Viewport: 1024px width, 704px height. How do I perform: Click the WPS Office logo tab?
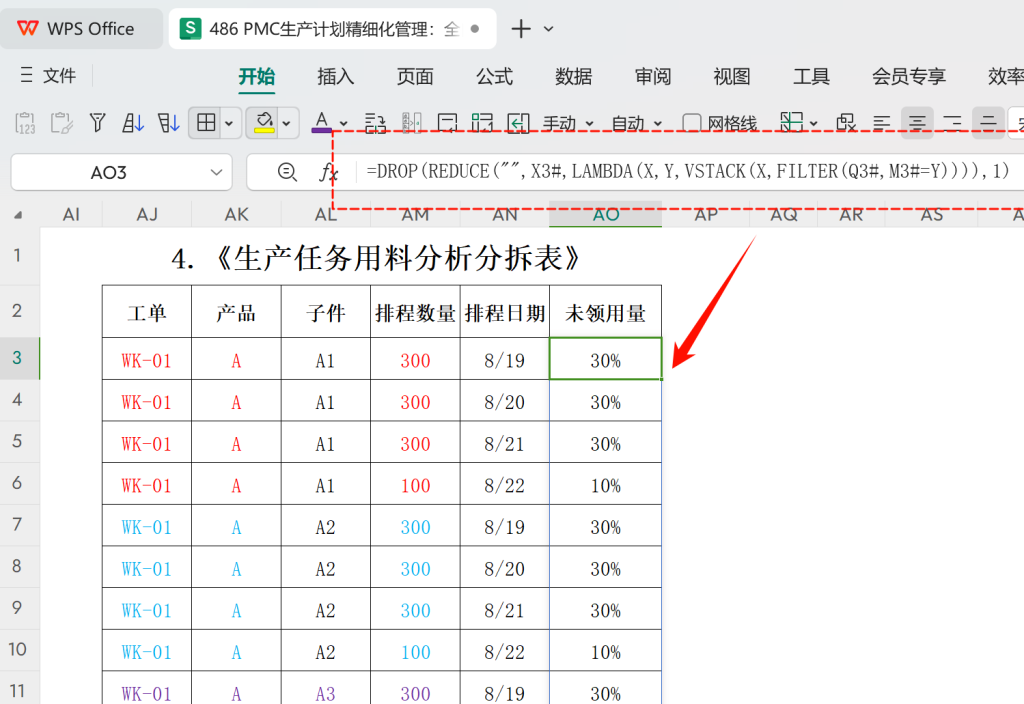click(x=81, y=29)
